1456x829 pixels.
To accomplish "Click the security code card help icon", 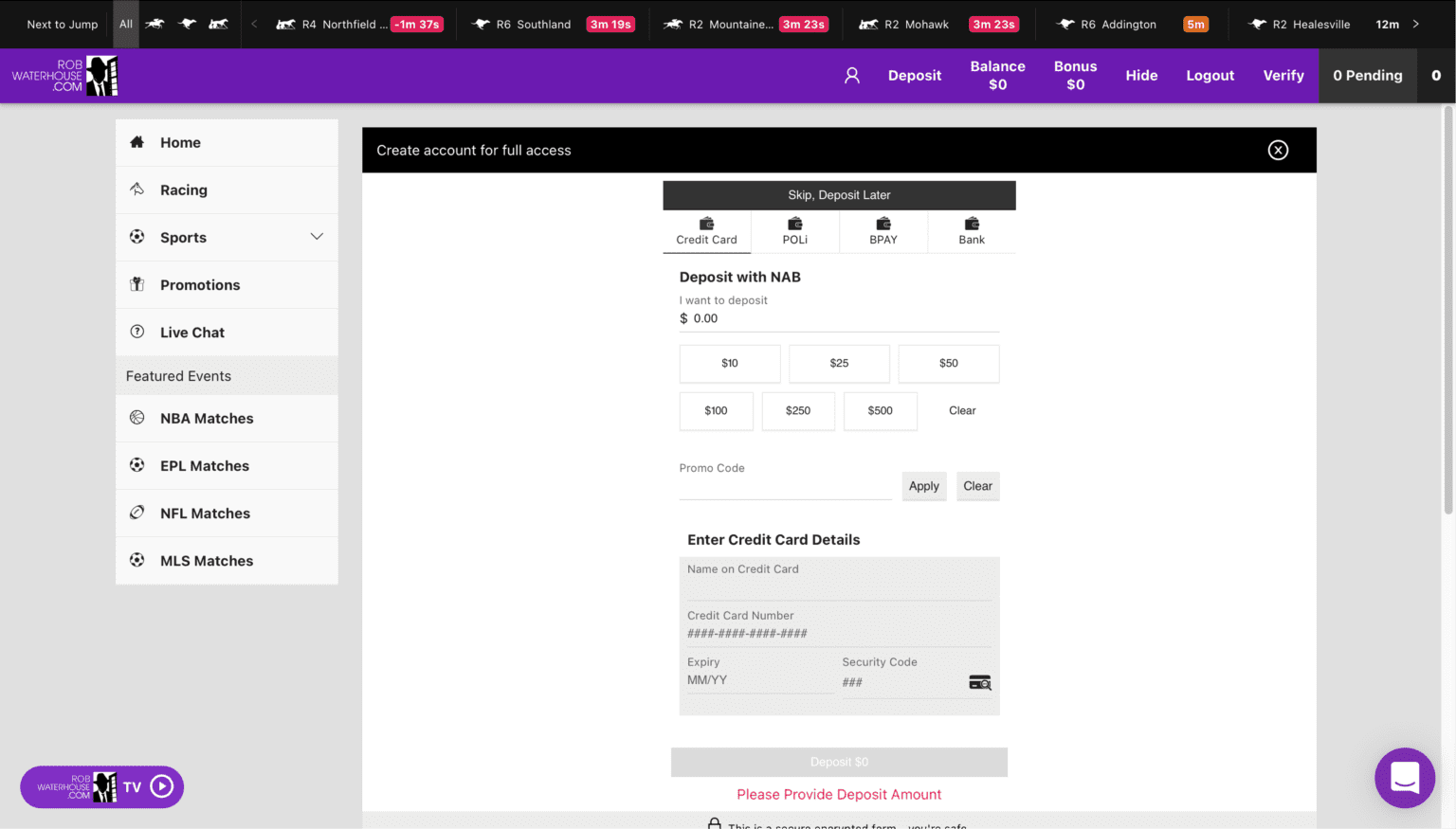I will 980,682.
